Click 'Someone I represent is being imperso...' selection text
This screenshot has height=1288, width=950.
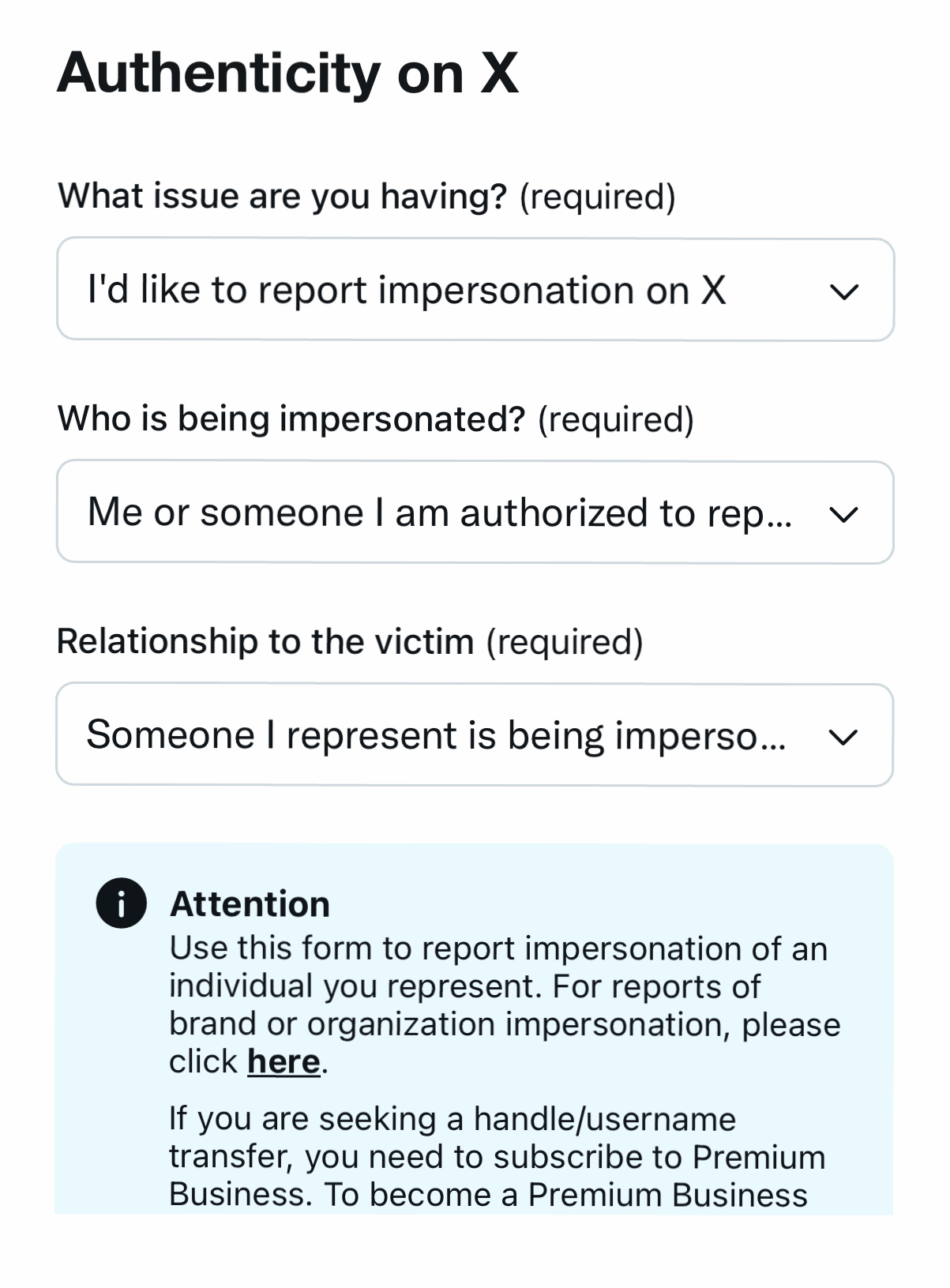point(436,735)
